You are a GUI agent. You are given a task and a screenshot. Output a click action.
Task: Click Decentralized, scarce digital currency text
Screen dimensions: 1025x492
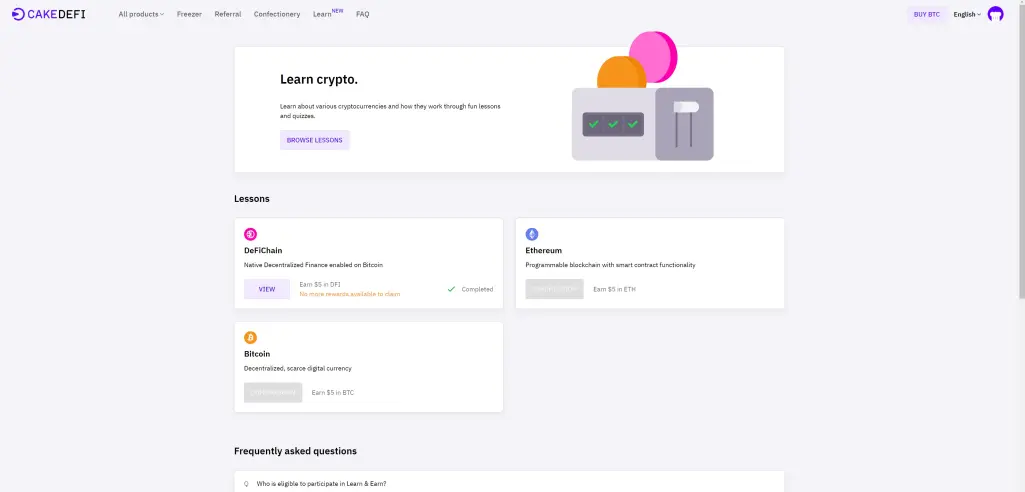297,369
